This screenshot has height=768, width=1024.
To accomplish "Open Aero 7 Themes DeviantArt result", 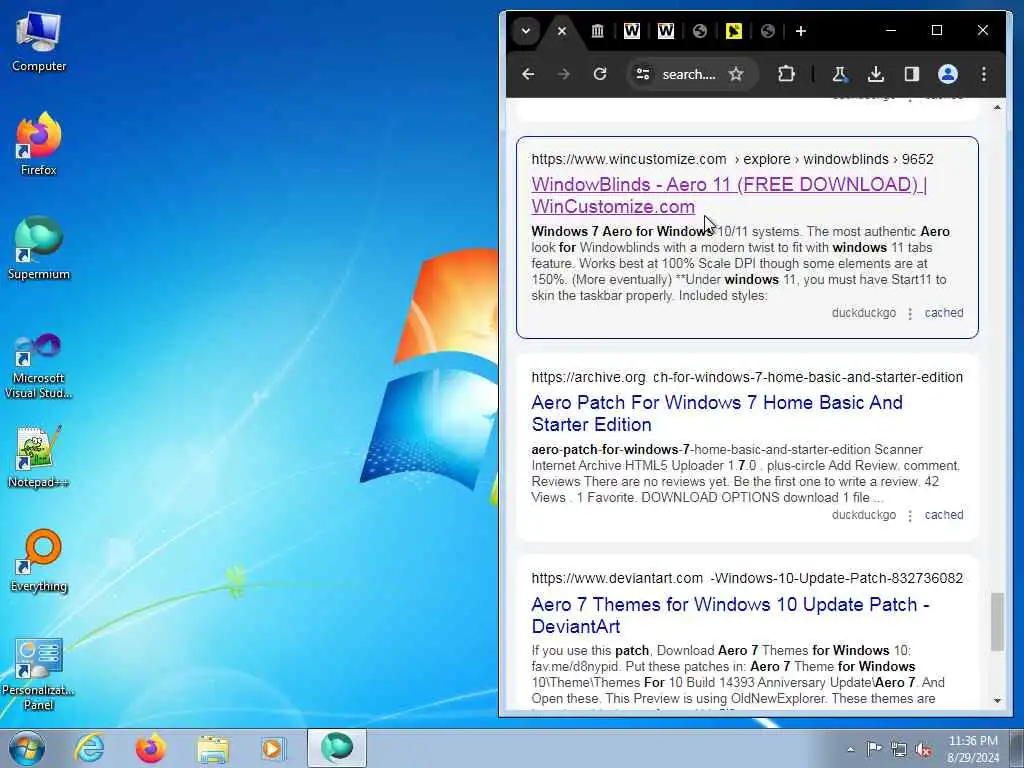I will tap(730, 615).
